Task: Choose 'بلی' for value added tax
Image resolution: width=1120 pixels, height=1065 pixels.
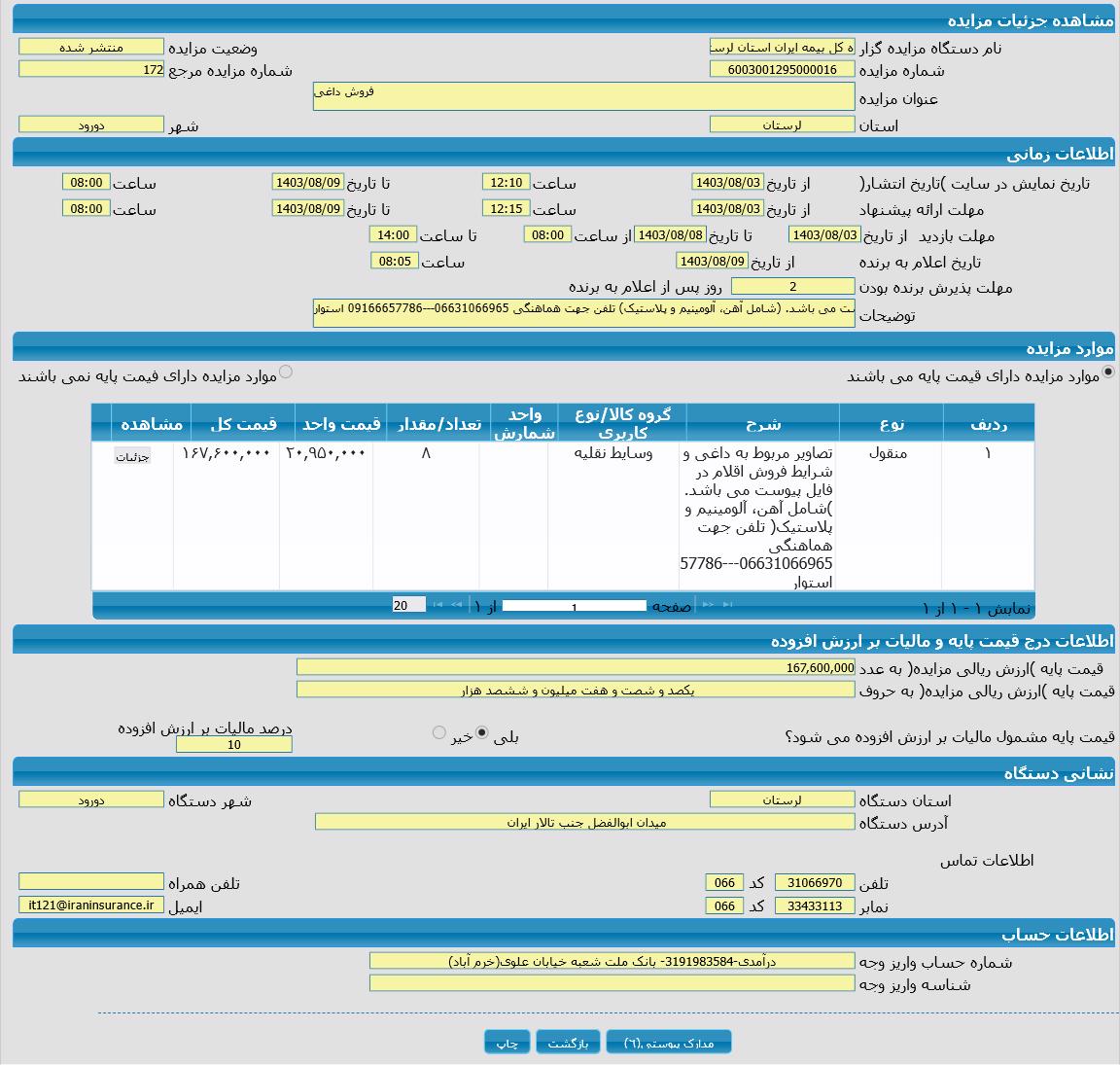Action: click(482, 732)
